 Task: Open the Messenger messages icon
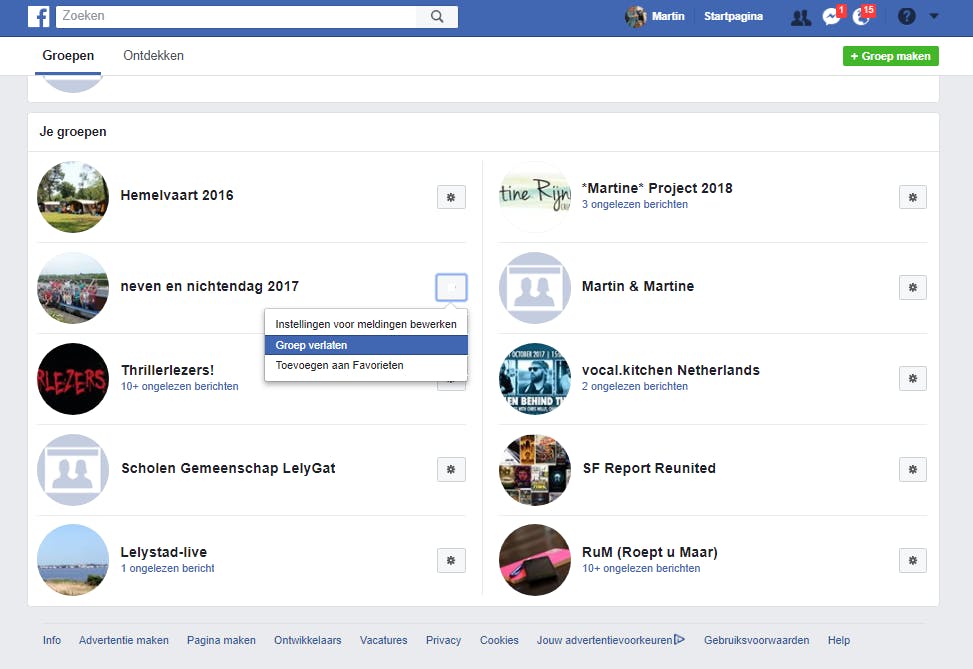(832, 16)
